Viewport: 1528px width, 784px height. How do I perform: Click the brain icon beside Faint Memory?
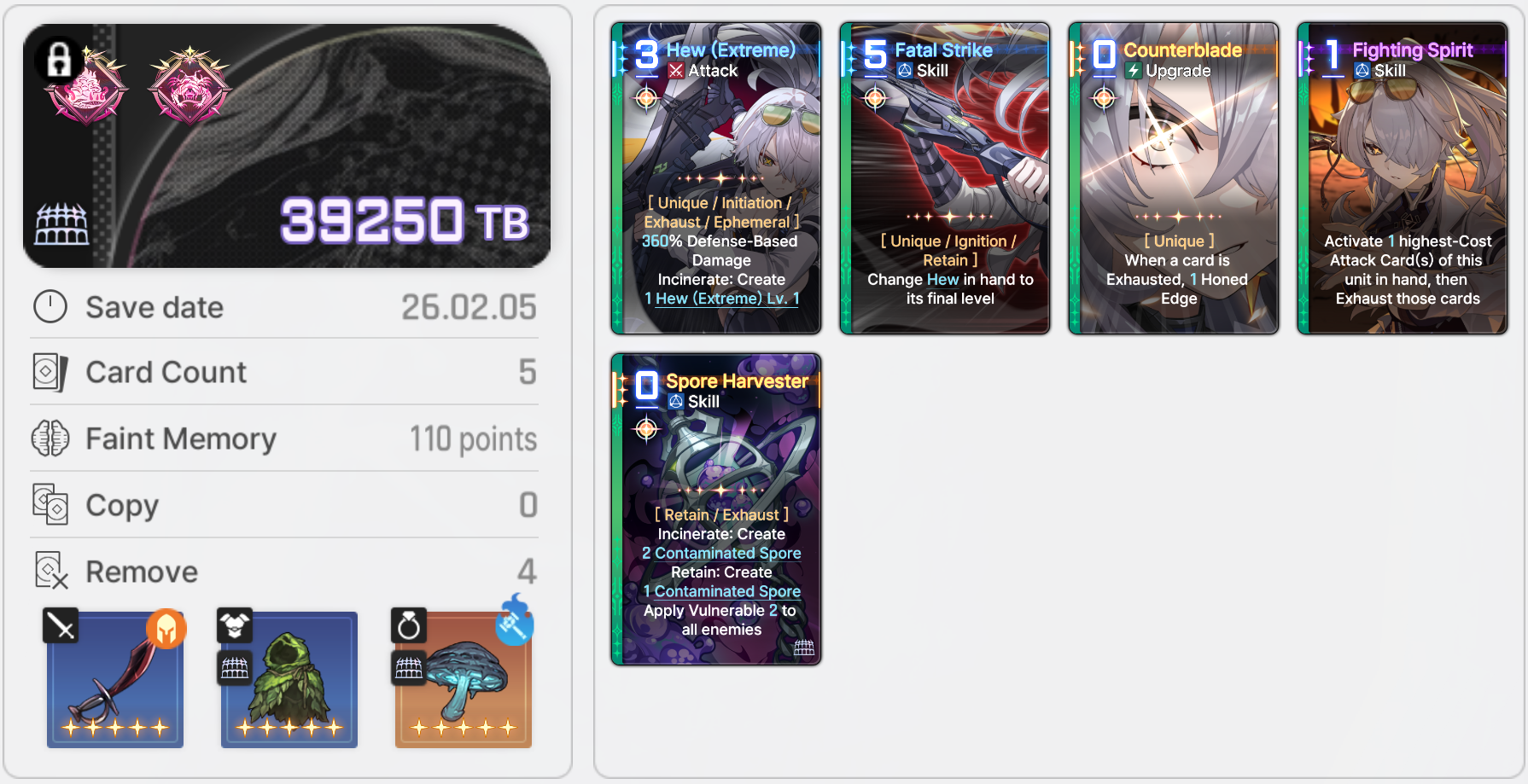50,438
